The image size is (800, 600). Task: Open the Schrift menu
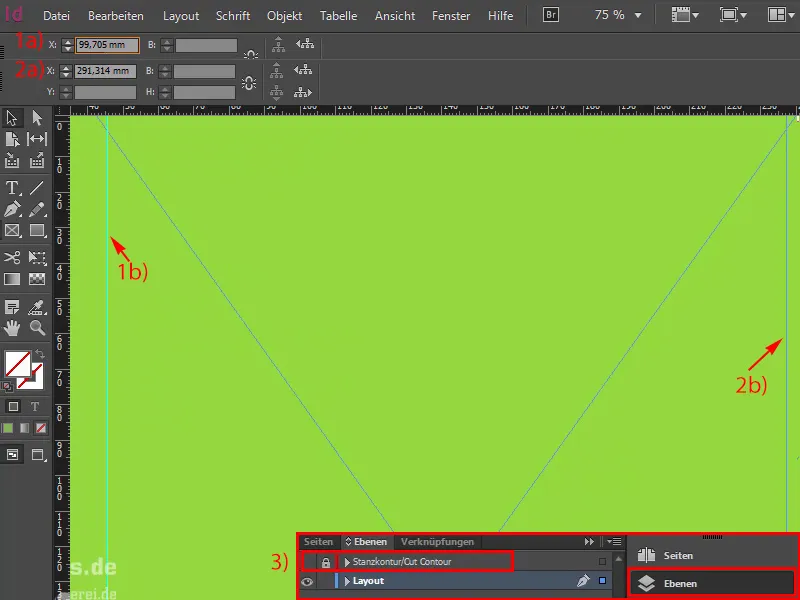(233, 16)
